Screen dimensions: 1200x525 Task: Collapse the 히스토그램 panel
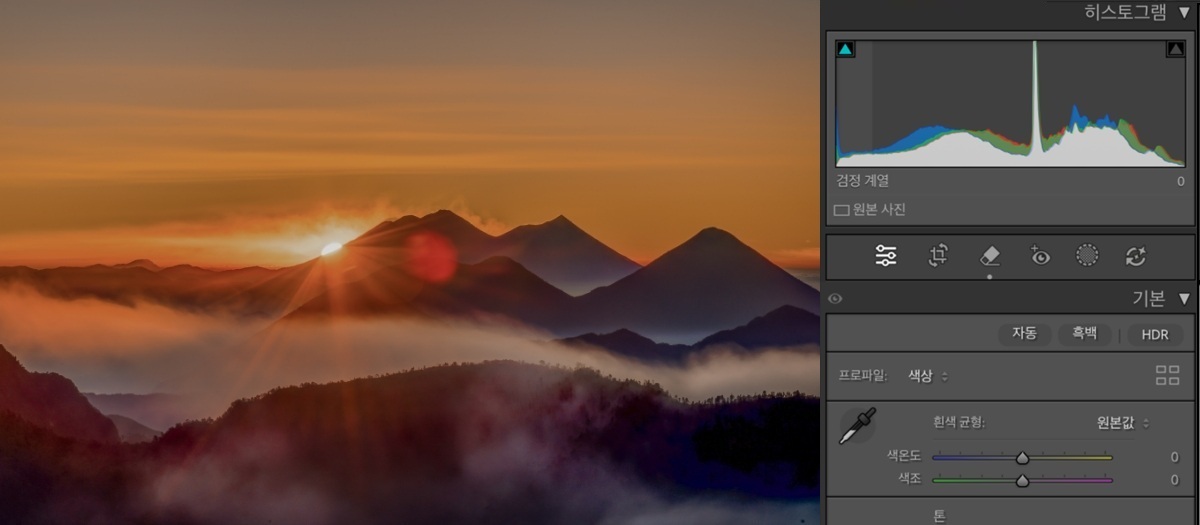(1184, 12)
